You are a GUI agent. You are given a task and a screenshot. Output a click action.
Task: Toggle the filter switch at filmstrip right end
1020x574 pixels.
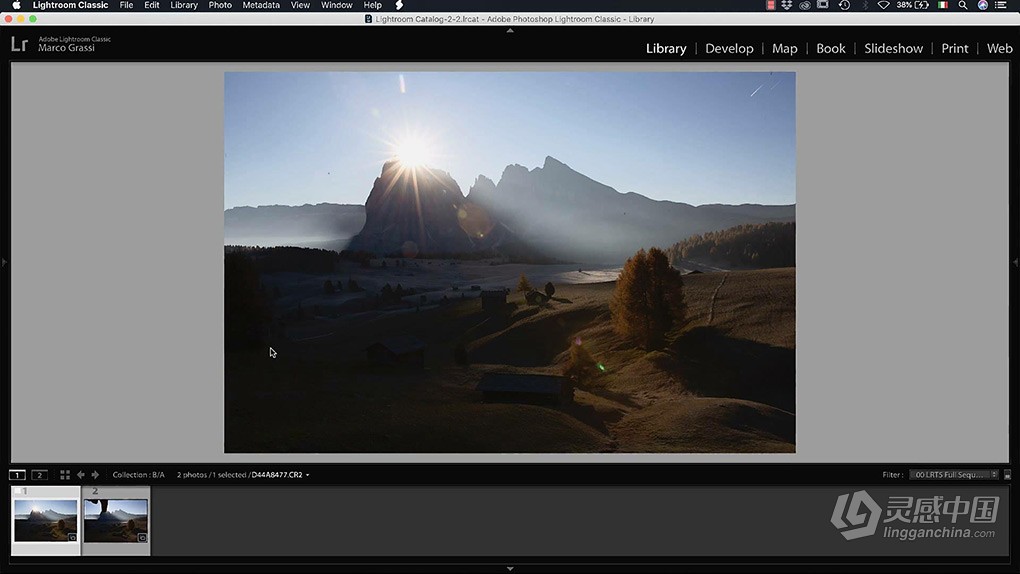(x=1007, y=475)
